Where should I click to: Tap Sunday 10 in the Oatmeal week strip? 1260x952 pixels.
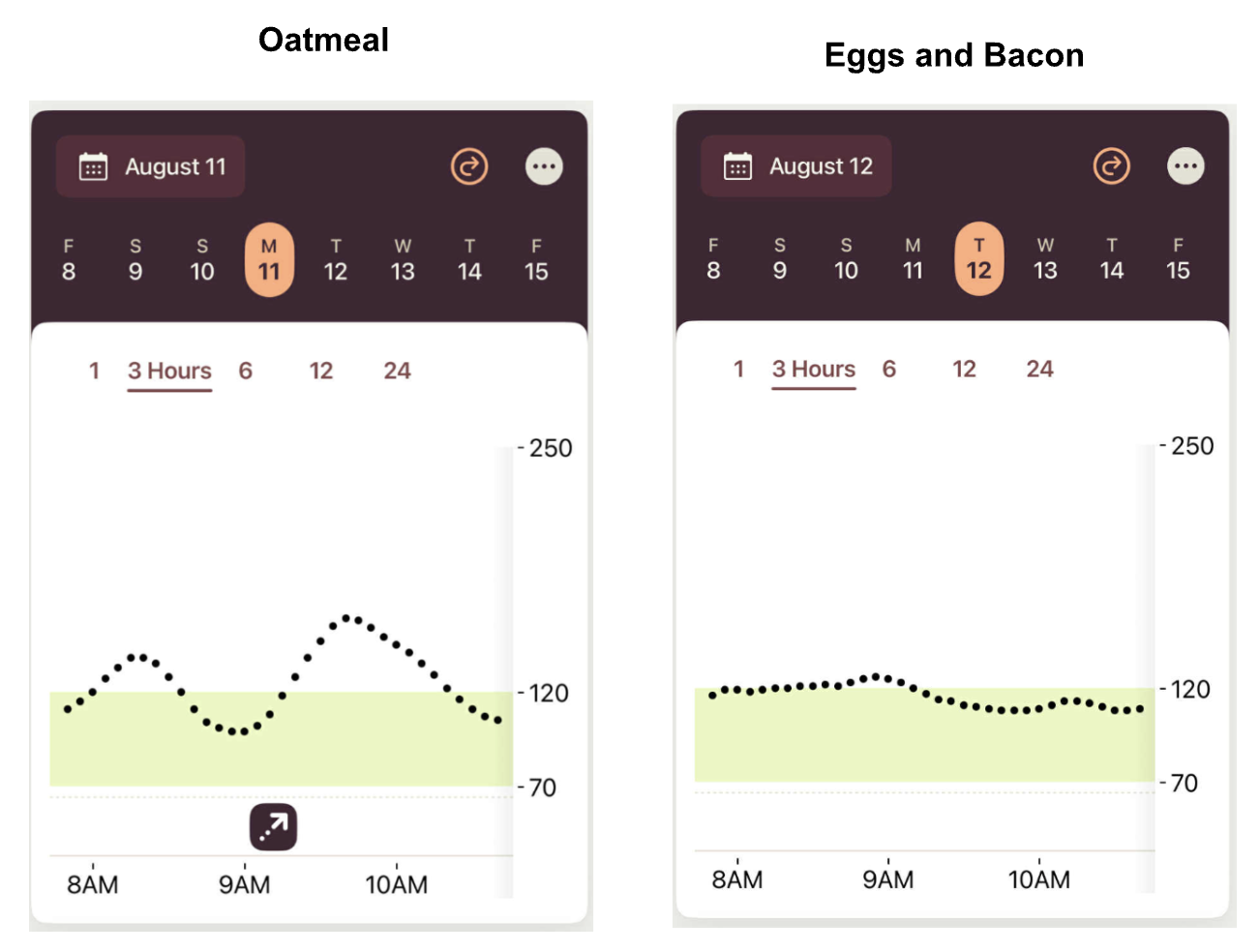[201, 260]
